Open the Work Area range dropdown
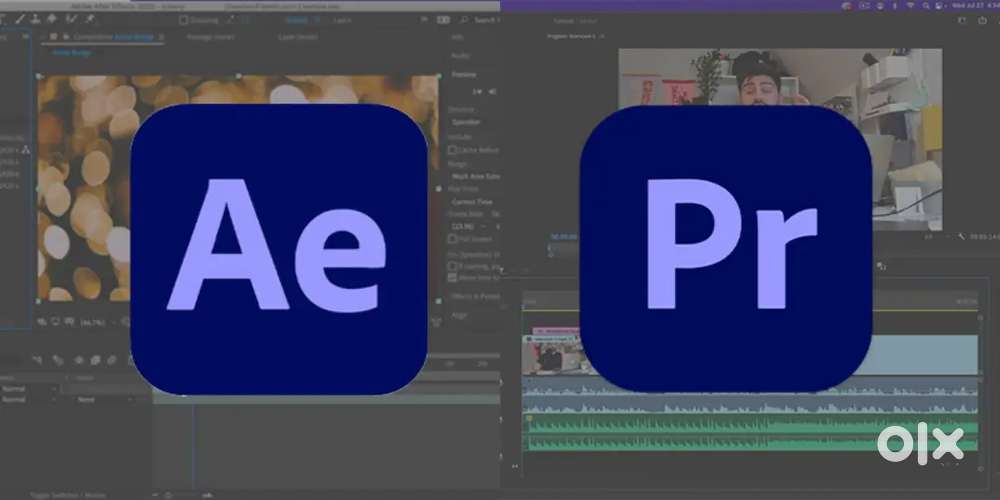The height and width of the screenshot is (500, 1000). (475, 176)
